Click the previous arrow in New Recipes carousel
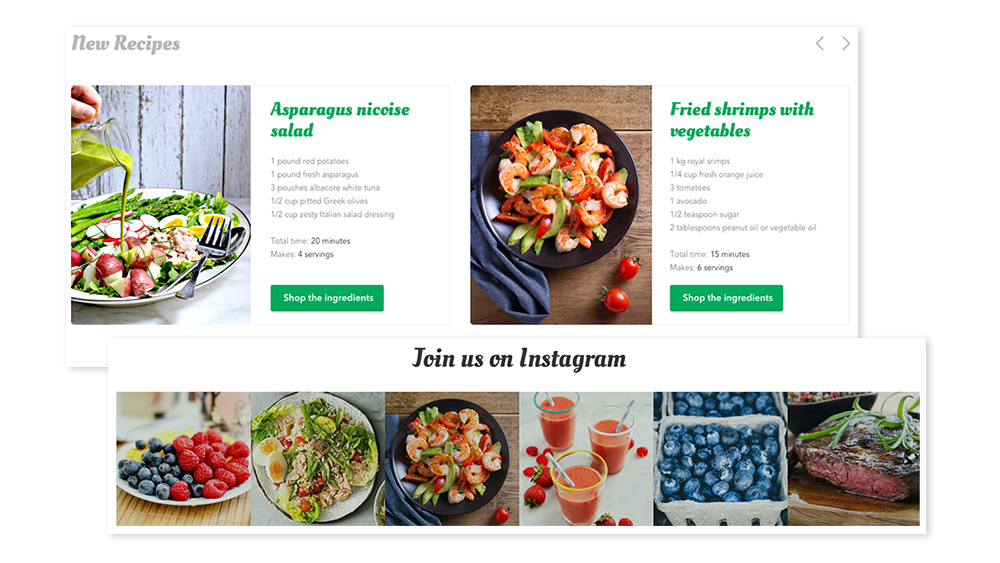 [820, 43]
